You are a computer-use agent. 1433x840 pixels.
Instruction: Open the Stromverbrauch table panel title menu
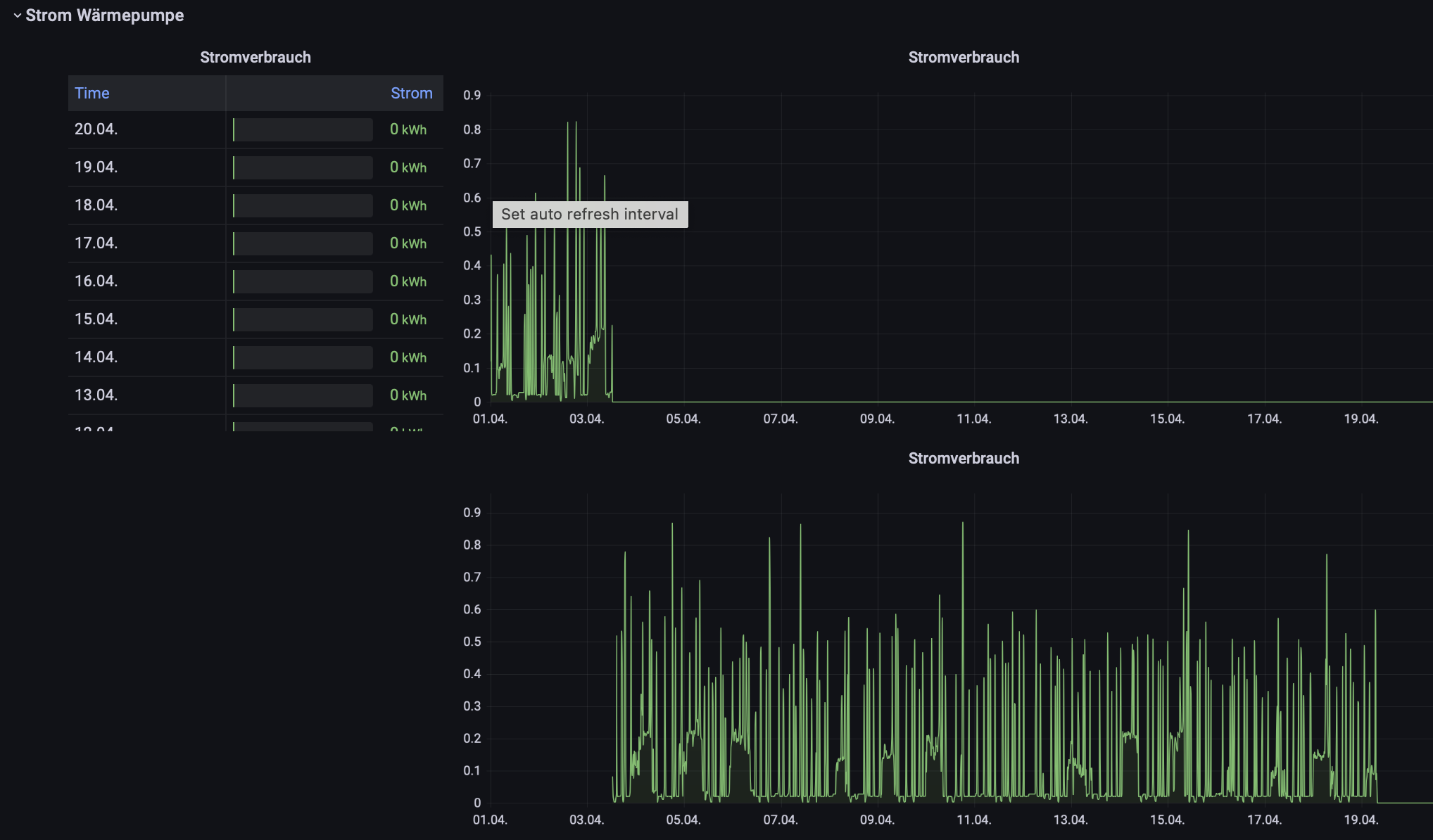pos(255,58)
